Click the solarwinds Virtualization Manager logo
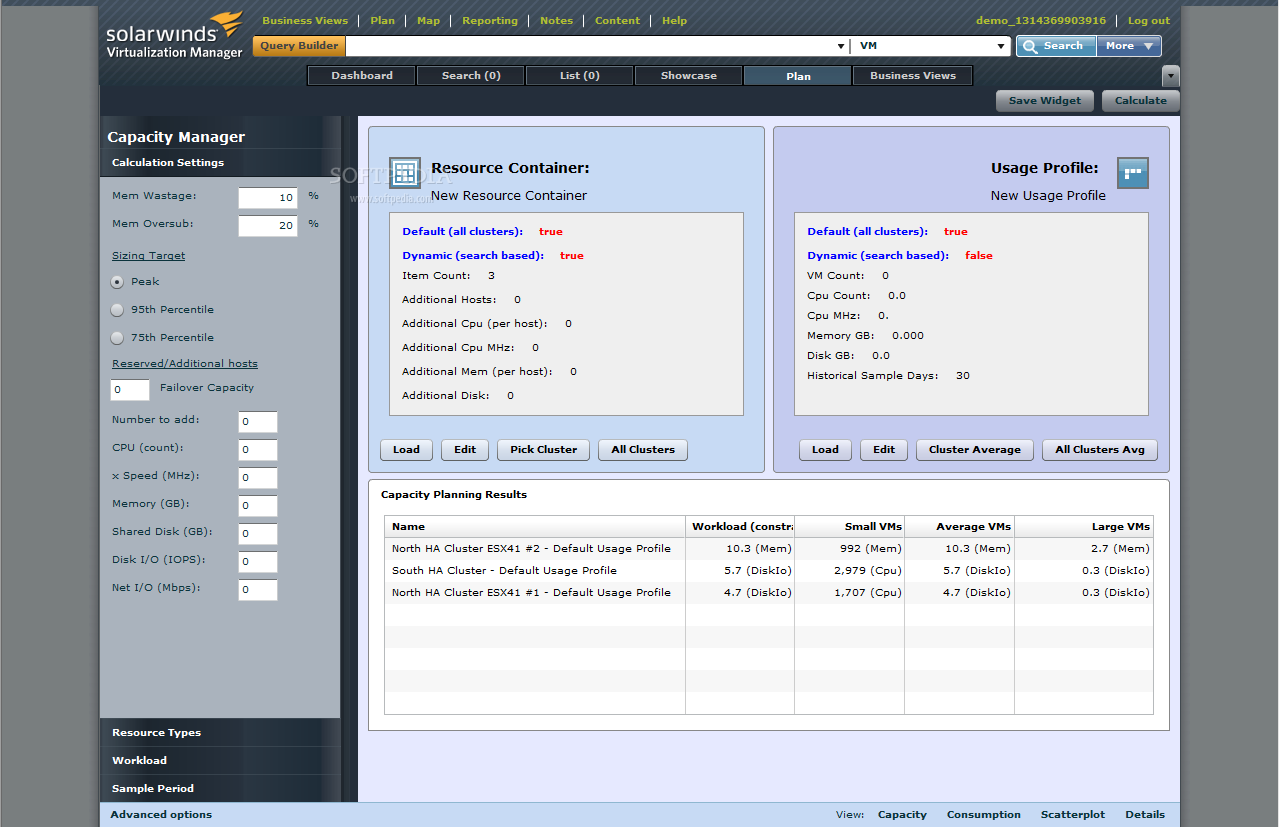 coord(175,35)
